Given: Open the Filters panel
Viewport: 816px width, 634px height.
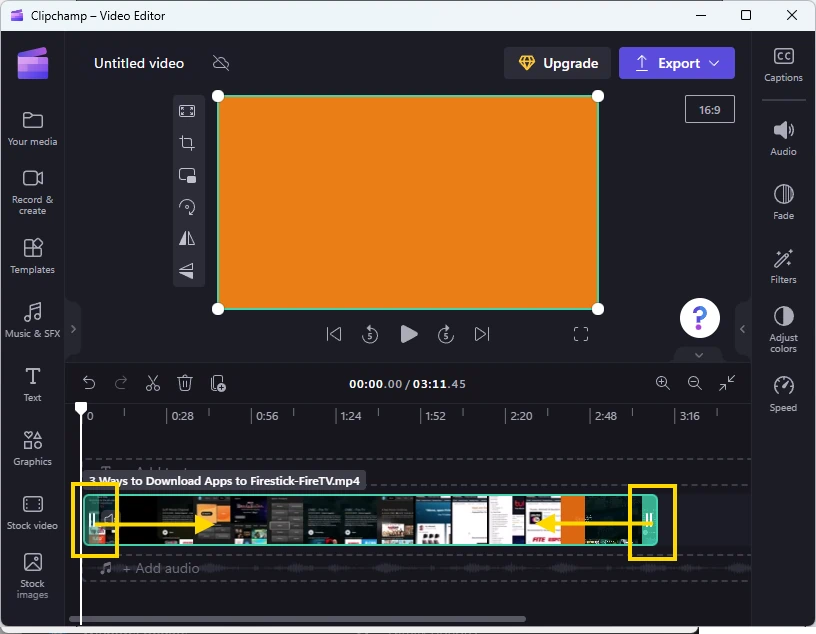Looking at the screenshot, I should pos(783,267).
